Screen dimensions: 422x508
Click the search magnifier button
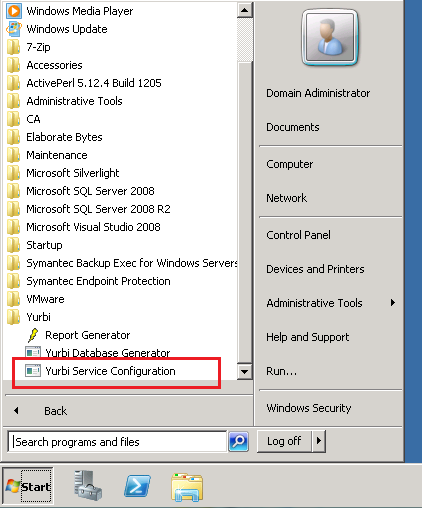(x=239, y=441)
